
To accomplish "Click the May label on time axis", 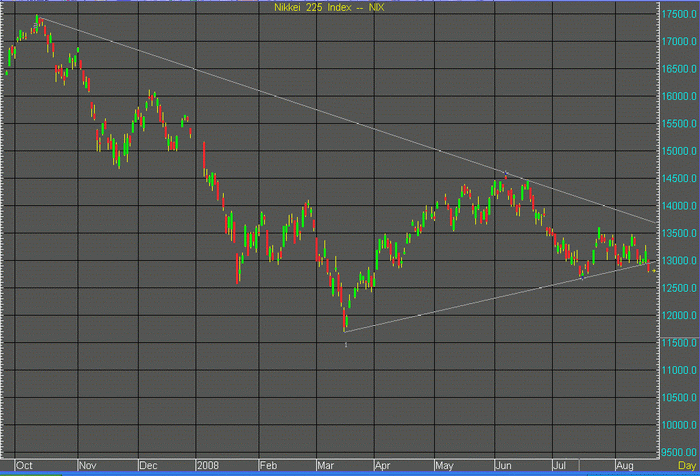I will 444,466.
